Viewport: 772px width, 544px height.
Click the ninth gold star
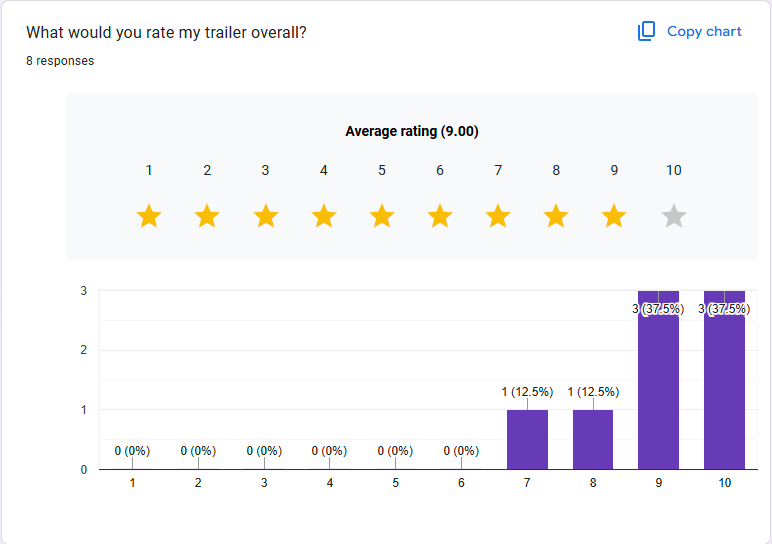[x=614, y=216]
